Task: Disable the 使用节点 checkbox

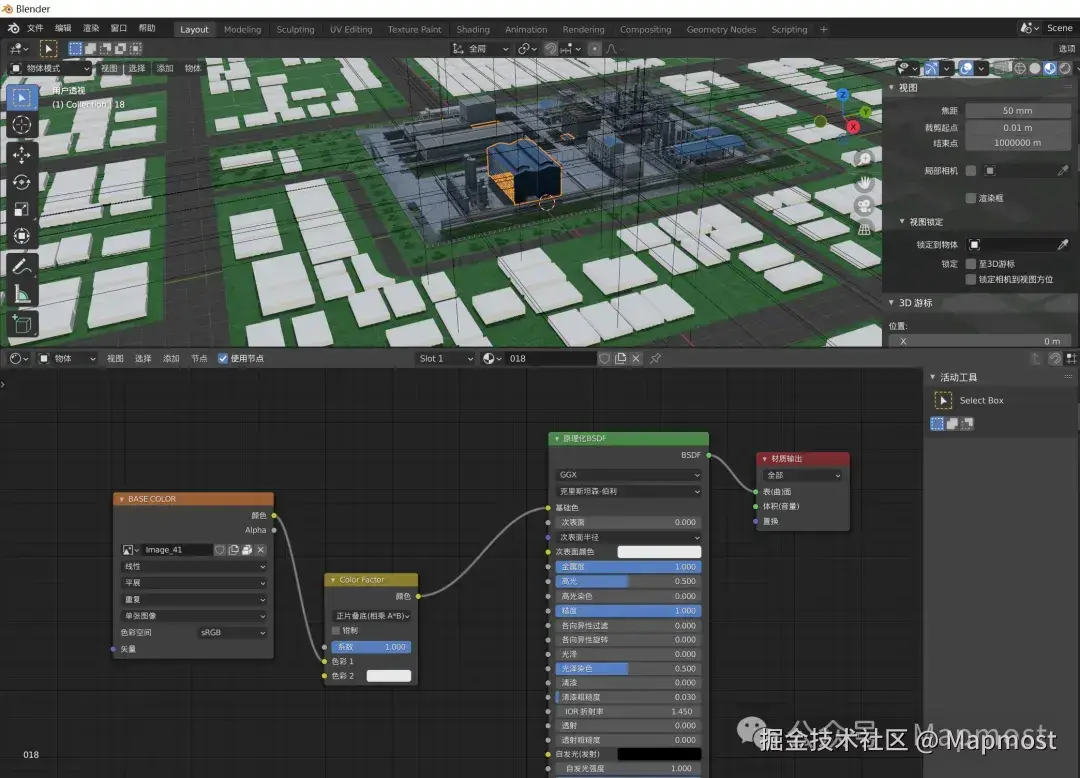Action: tap(223, 358)
